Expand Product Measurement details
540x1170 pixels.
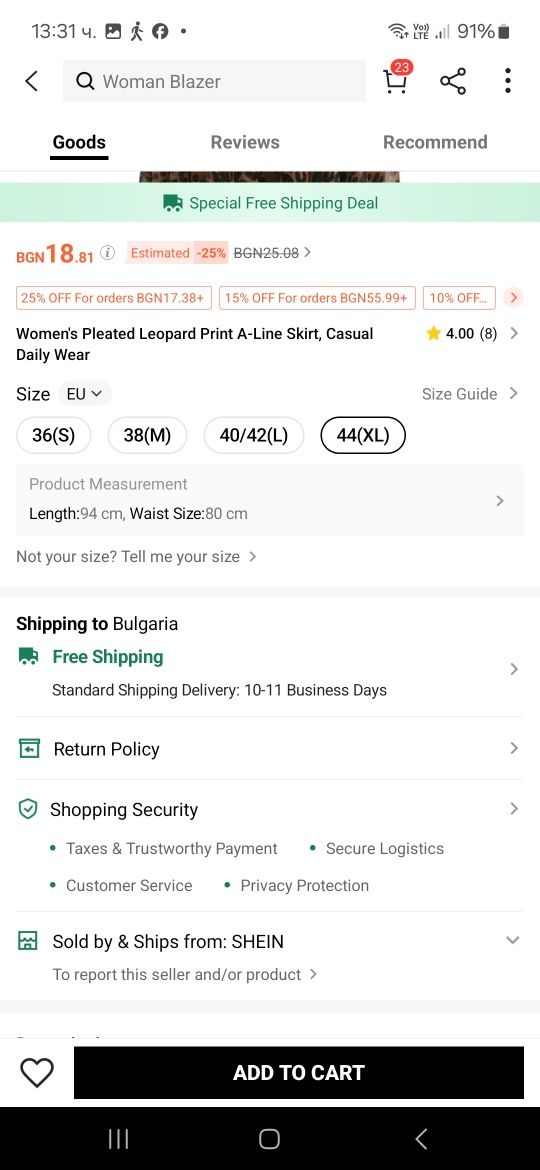pos(269,500)
